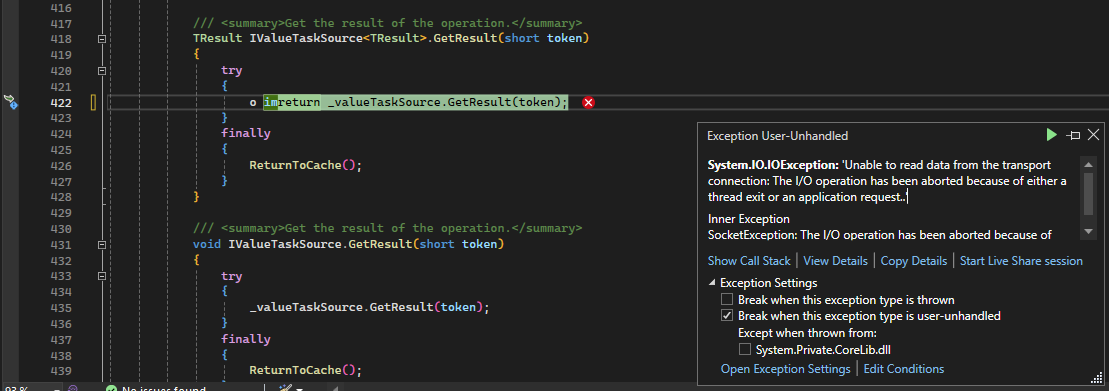Click the Edit Conditions link
The width and height of the screenshot is (1109, 391).
pyautogui.click(x=904, y=369)
